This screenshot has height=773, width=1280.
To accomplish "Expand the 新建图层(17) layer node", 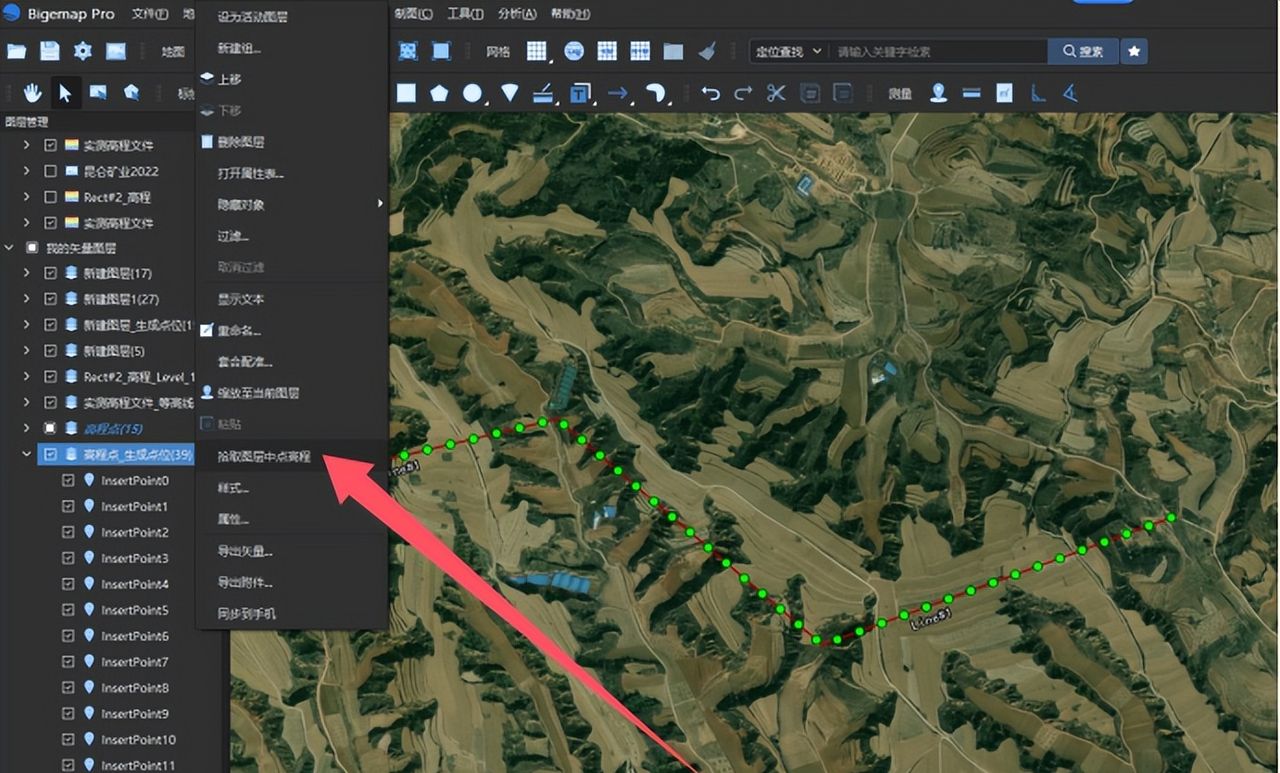I will point(27,273).
